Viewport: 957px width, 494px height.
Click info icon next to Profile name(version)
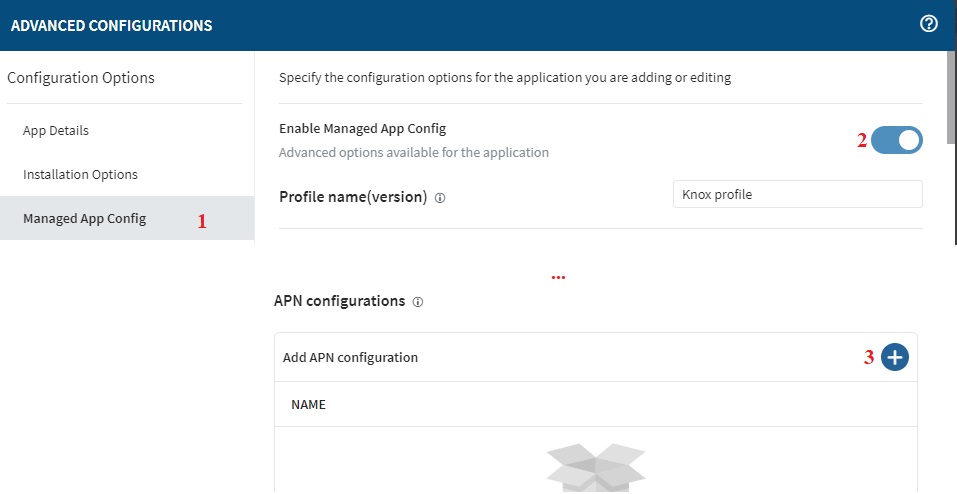[440, 198]
